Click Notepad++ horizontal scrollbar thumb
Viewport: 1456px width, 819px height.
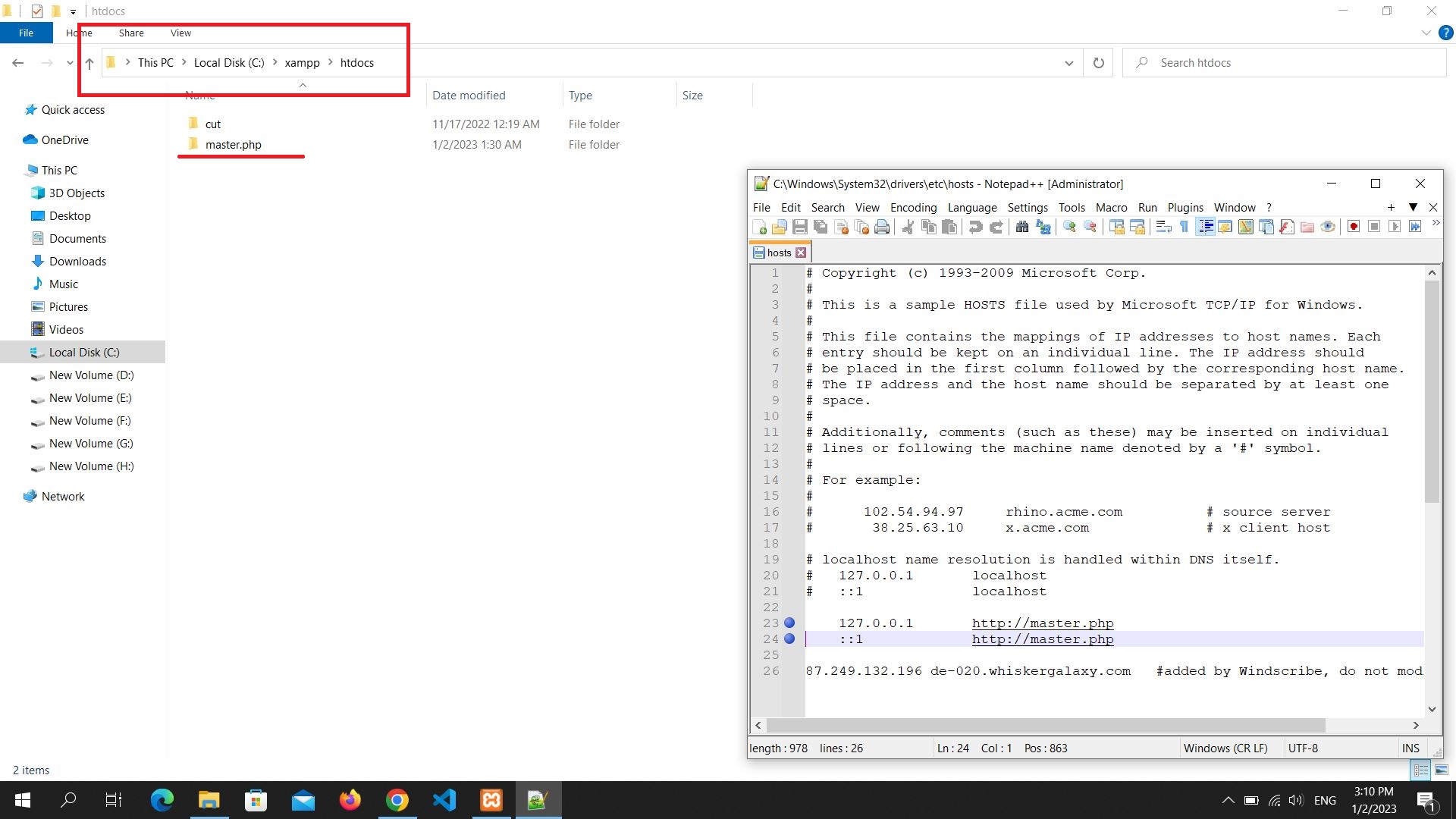(x=1046, y=725)
